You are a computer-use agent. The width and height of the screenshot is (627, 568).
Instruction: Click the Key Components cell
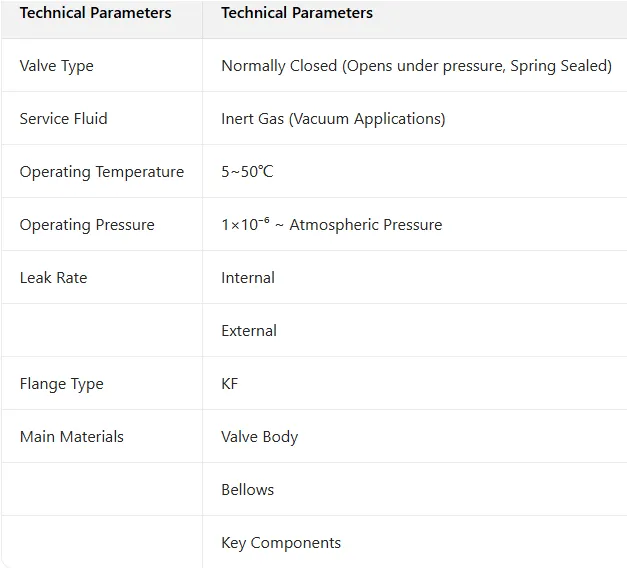pos(281,543)
